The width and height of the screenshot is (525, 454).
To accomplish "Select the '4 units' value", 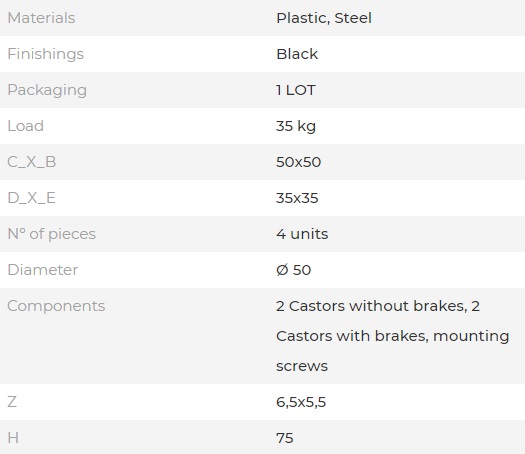I will point(302,234).
